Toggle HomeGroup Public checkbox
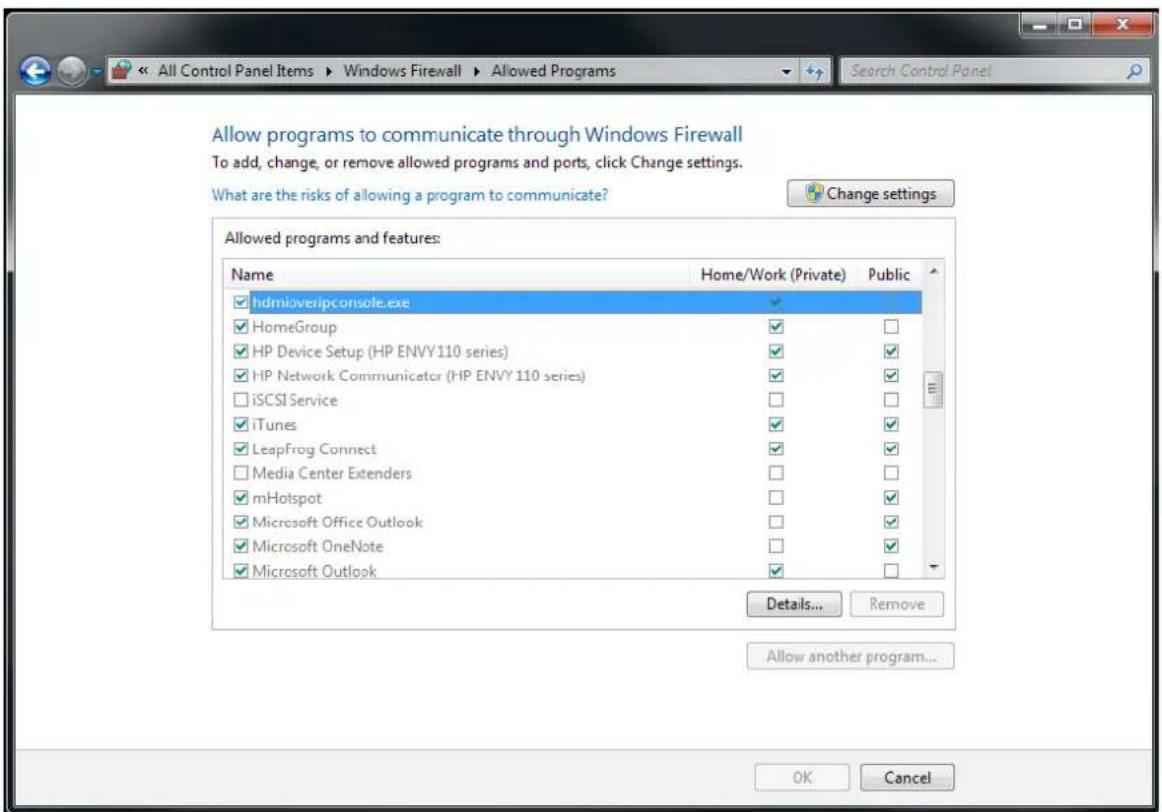Screen dimensions: 1162x812 tap(891, 327)
